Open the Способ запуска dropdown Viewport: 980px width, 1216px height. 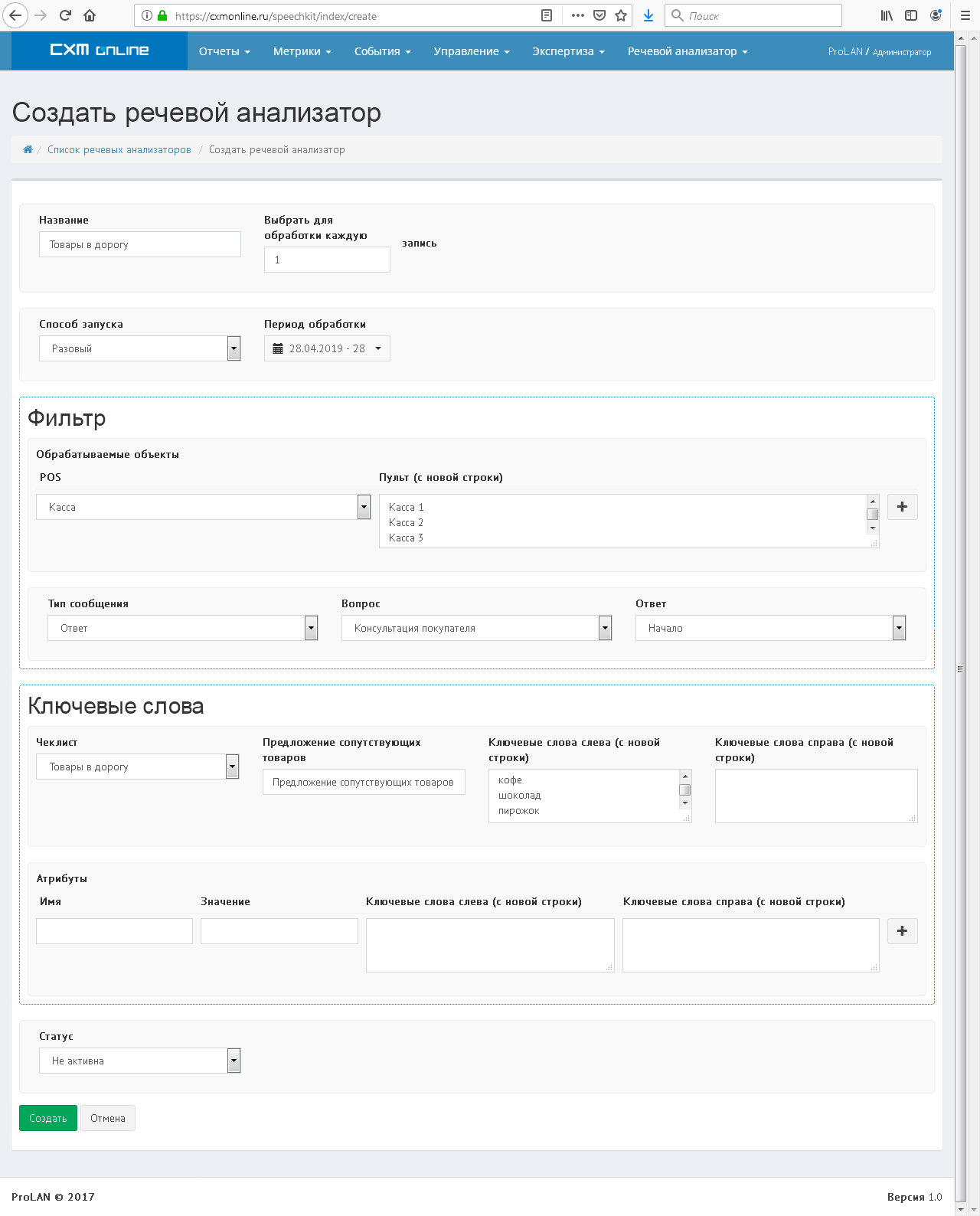pyautogui.click(x=139, y=348)
